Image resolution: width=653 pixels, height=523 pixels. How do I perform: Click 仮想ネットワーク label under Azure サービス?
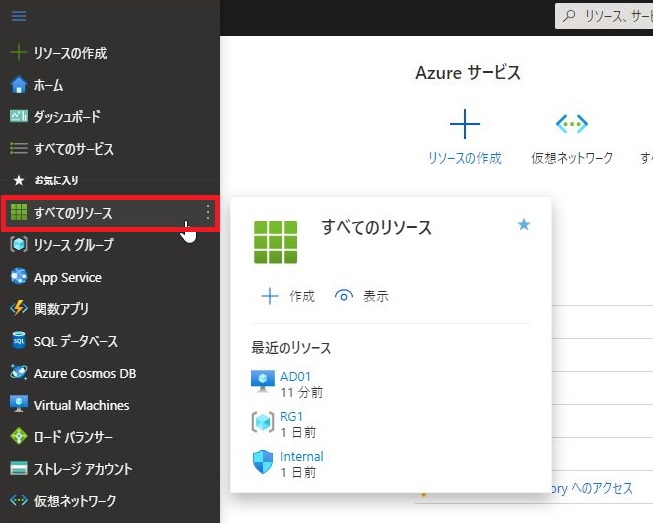click(x=572, y=158)
